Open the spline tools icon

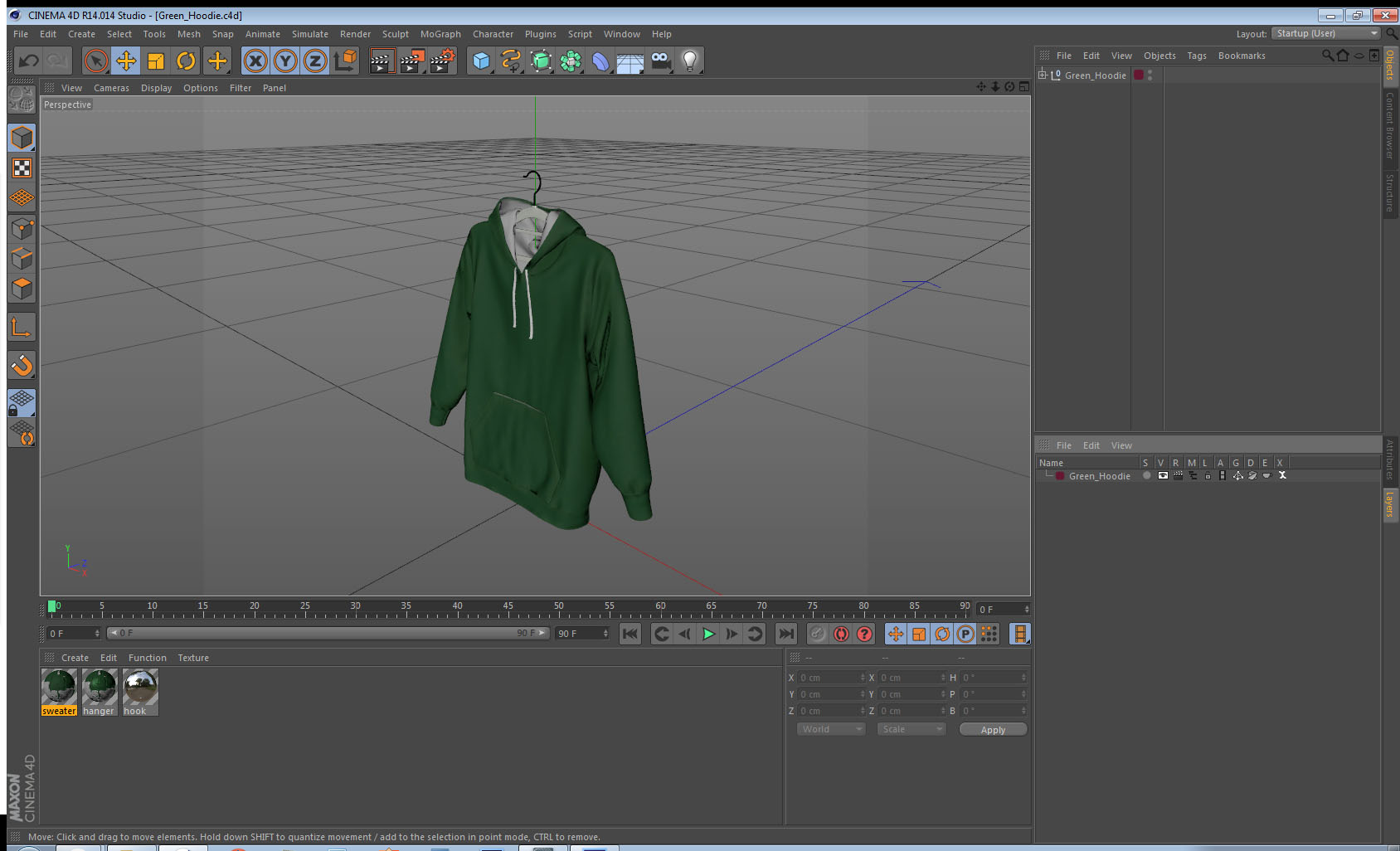pos(511,61)
